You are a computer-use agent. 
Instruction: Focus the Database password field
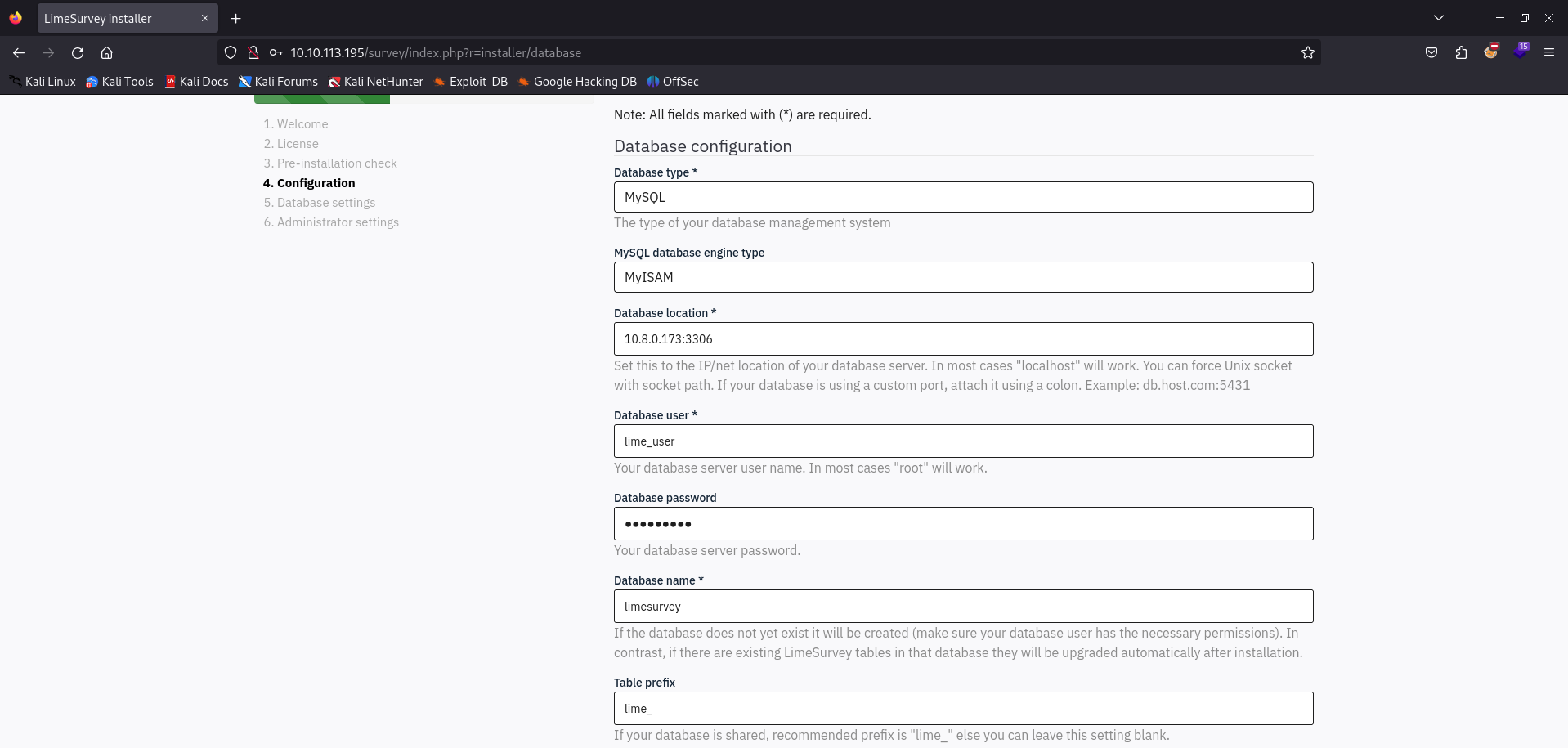coord(963,524)
